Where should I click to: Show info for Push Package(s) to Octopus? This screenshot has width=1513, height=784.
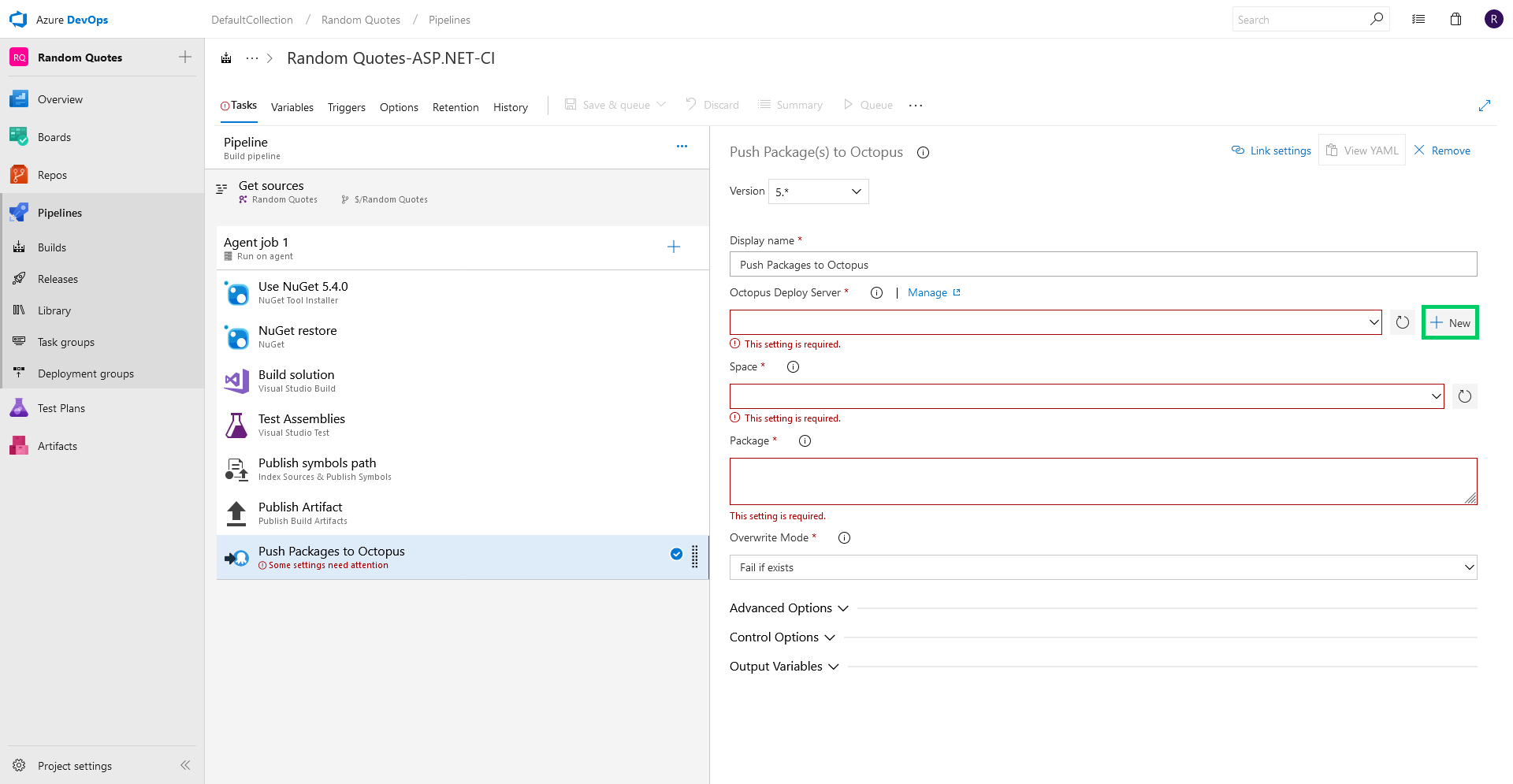[x=923, y=153]
